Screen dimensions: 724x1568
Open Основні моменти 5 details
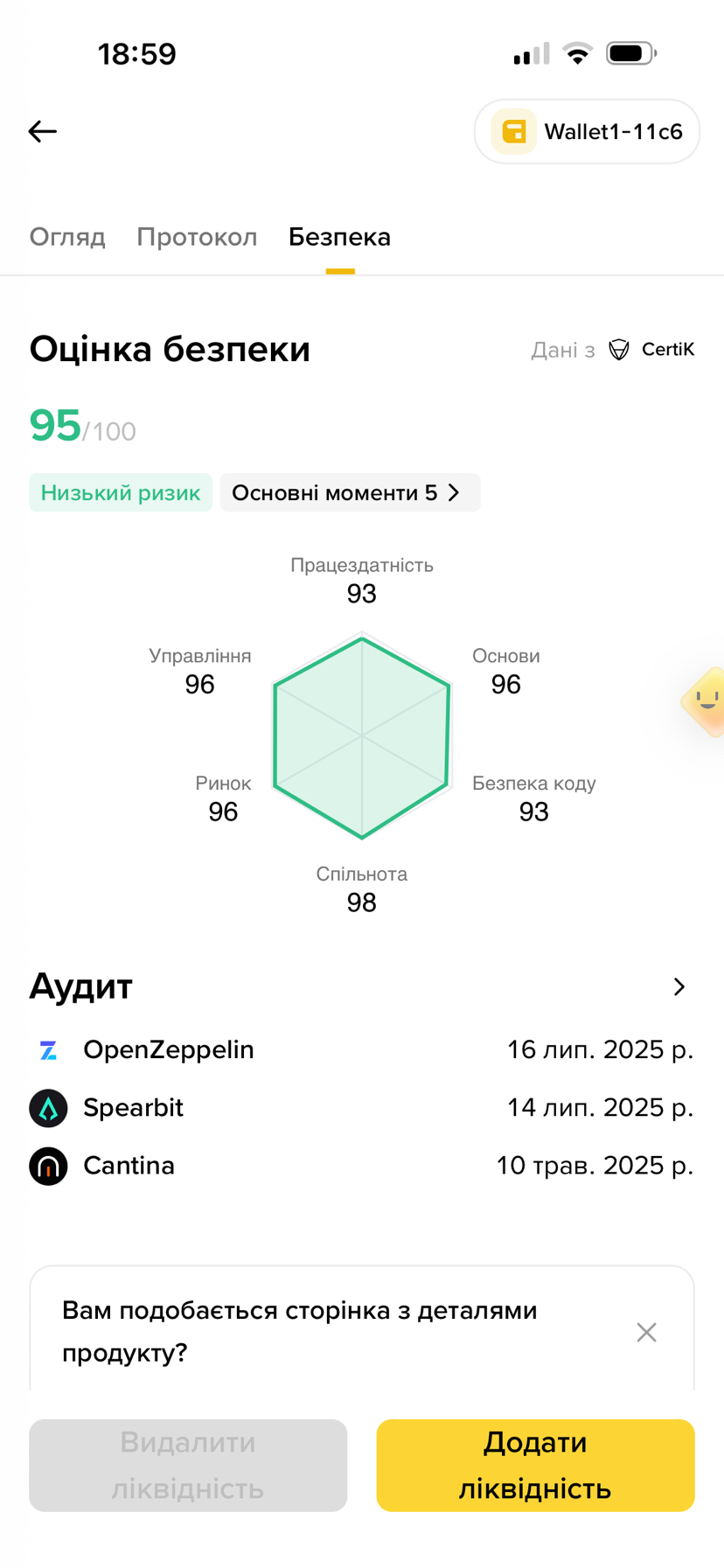click(350, 492)
